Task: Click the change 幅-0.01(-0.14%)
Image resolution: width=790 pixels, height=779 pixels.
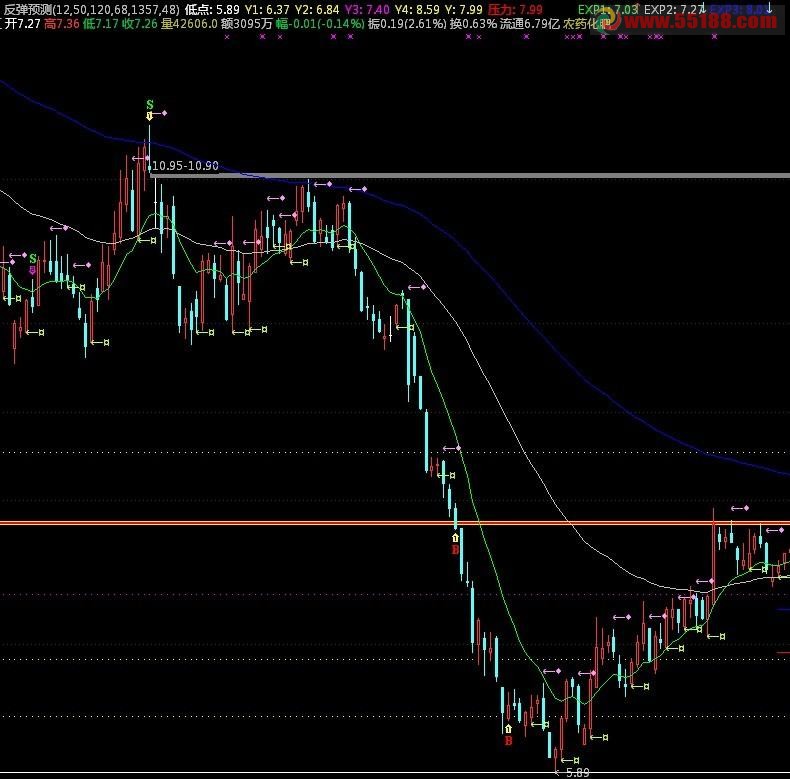Action: coord(320,24)
